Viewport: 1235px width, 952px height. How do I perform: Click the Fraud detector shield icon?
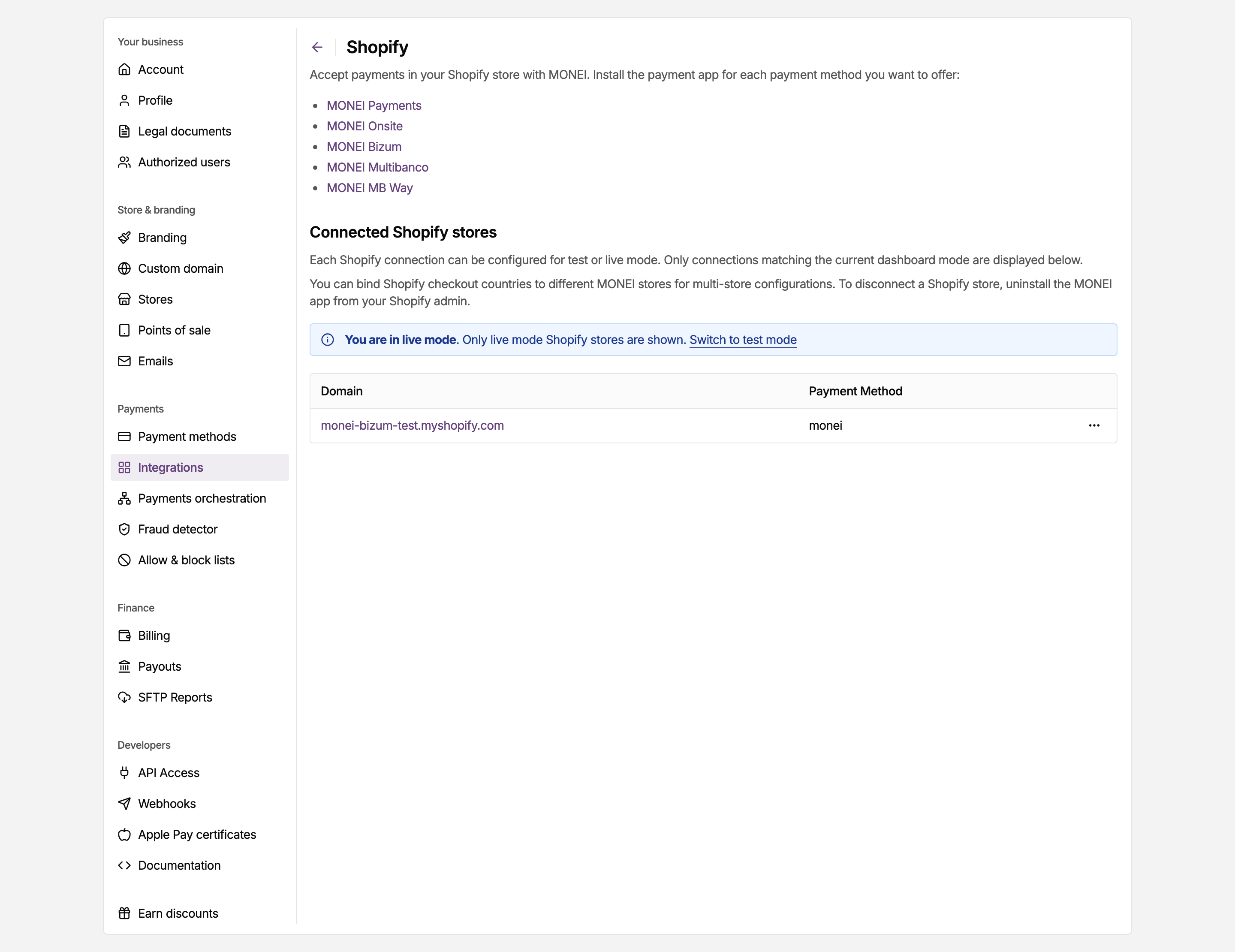pos(124,529)
